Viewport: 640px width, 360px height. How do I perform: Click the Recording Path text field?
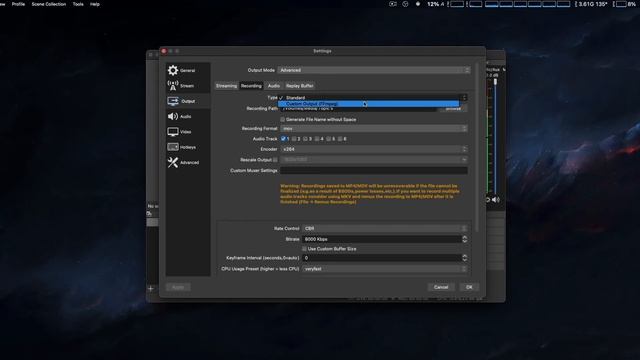point(358,109)
